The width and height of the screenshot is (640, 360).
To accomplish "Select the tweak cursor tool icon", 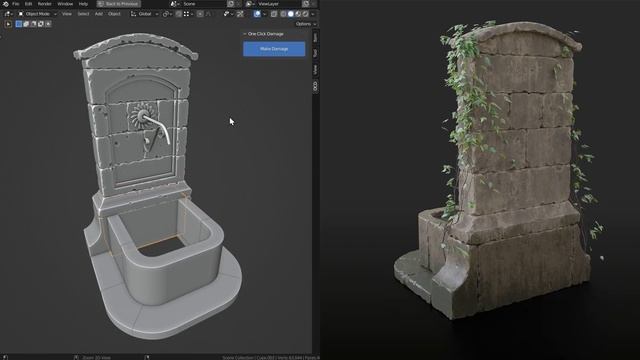I will point(8,24).
